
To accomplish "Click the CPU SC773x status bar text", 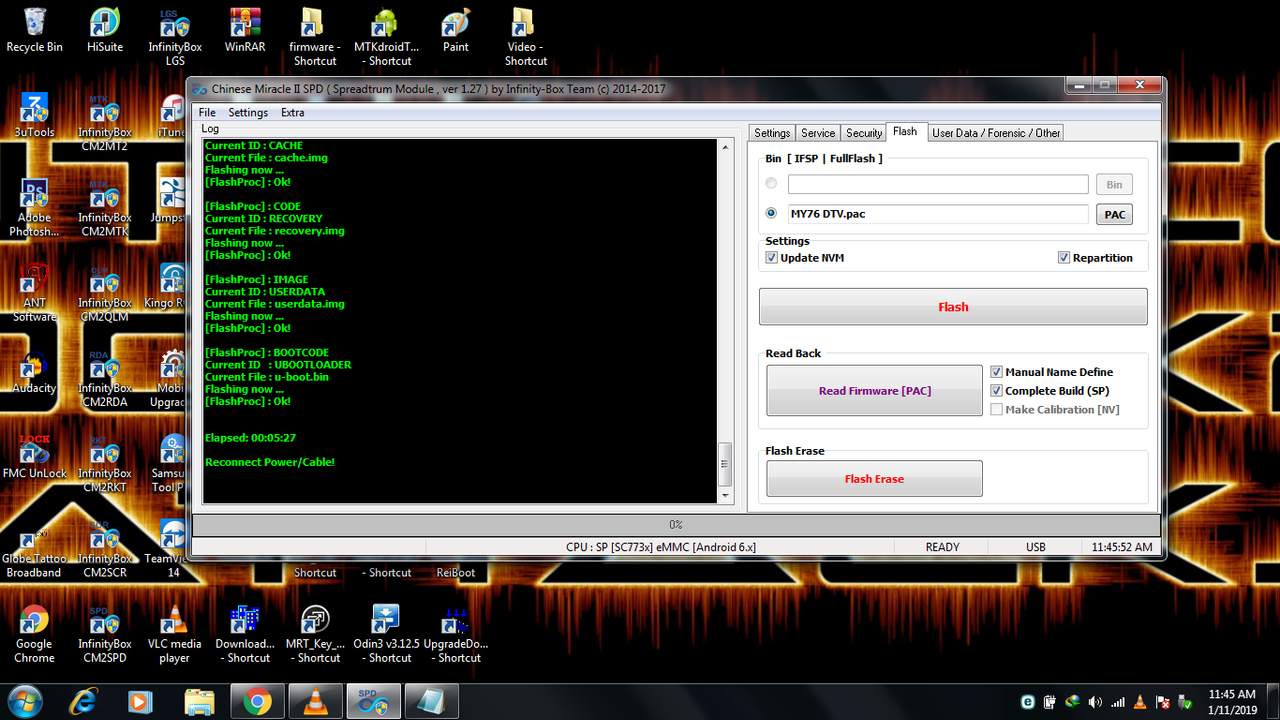I will pyautogui.click(x=661, y=547).
